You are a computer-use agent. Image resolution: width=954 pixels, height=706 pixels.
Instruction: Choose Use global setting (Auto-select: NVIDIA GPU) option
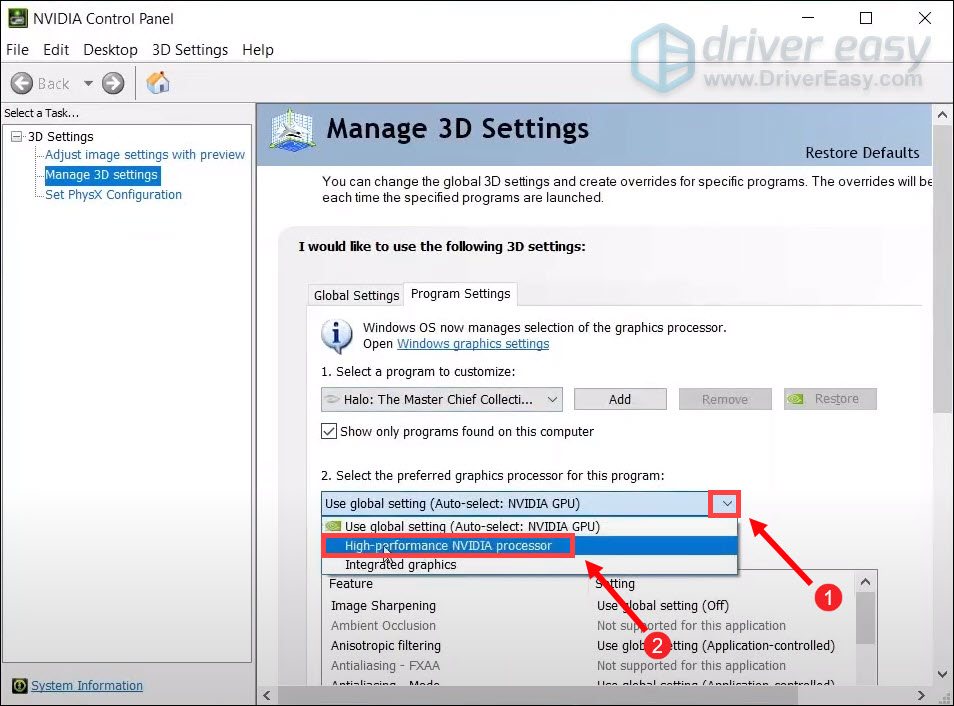[529, 526]
